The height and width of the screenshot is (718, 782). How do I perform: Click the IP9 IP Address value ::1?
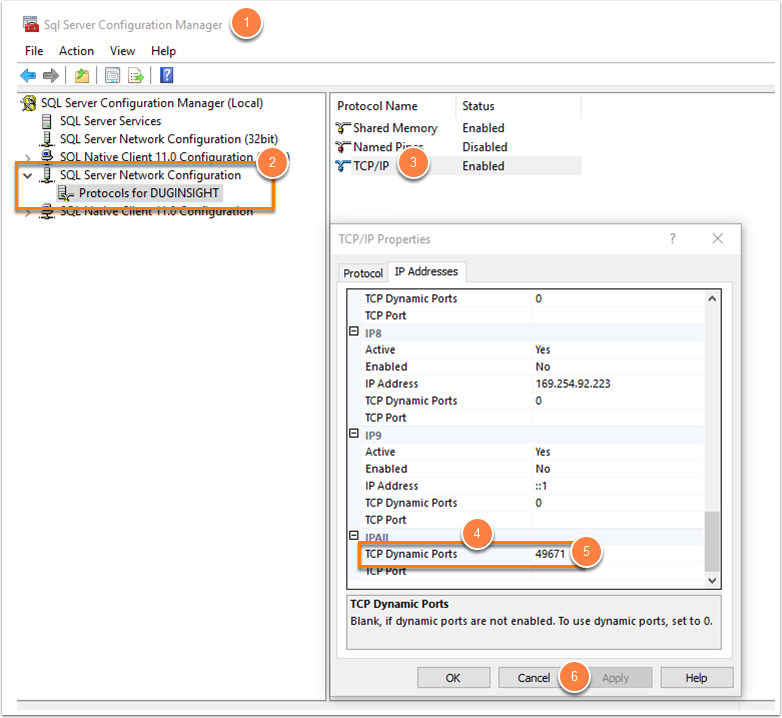pyautogui.click(x=541, y=486)
